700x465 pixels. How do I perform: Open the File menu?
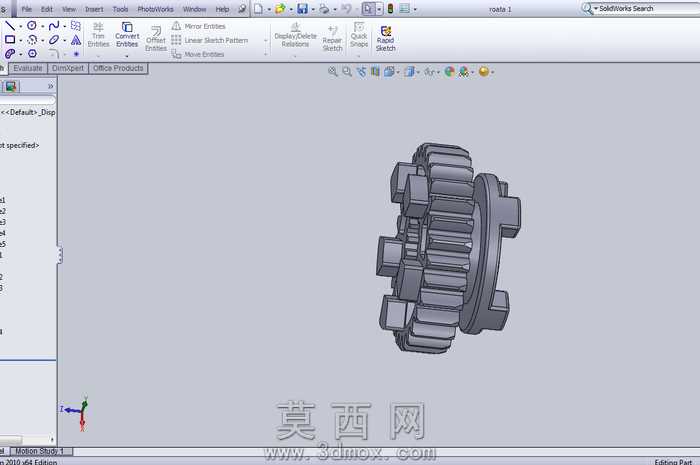pyautogui.click(x=26, y=9)
